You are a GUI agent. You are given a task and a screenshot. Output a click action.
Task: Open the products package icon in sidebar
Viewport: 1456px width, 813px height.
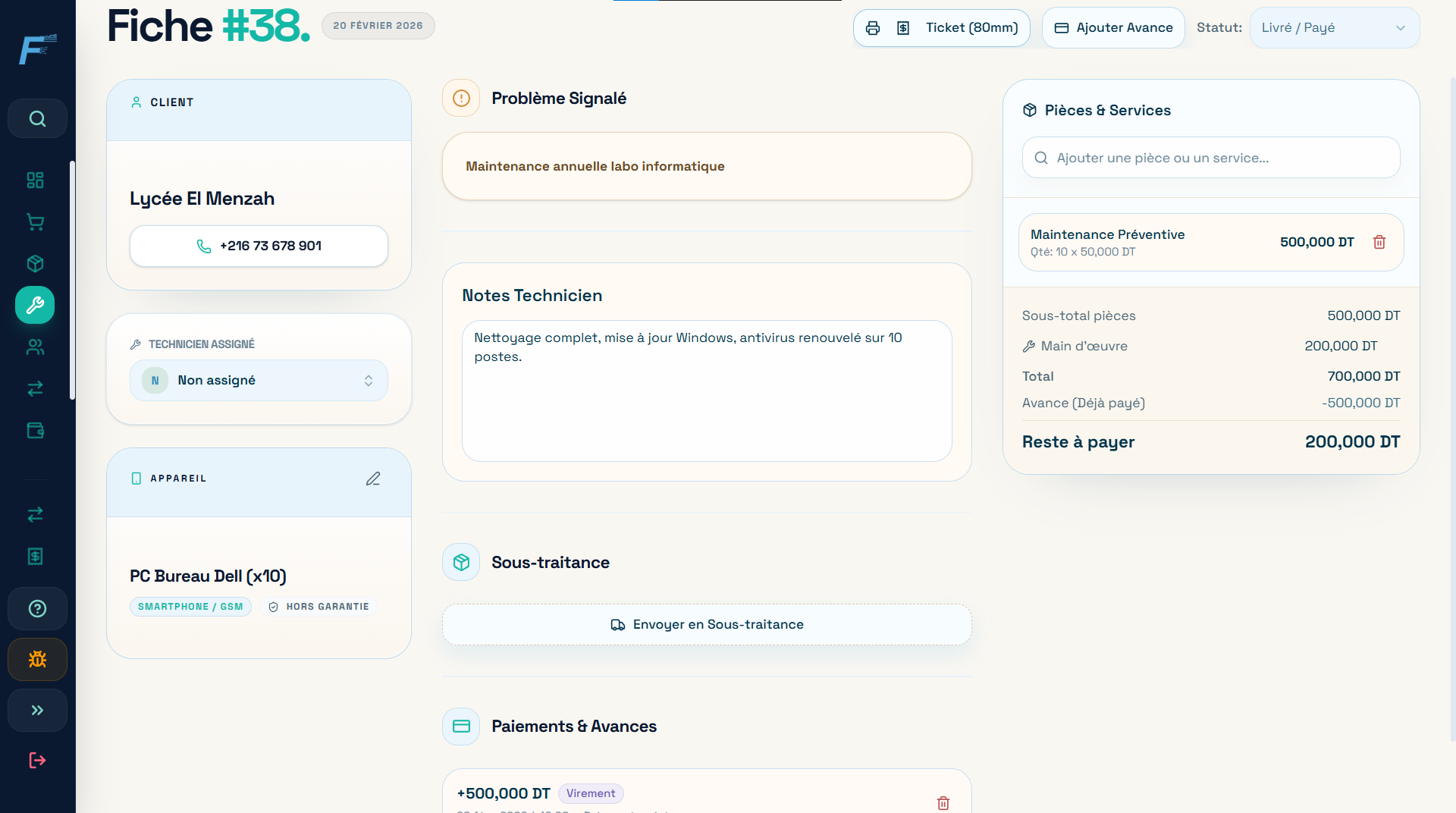(x=34, y=263)
